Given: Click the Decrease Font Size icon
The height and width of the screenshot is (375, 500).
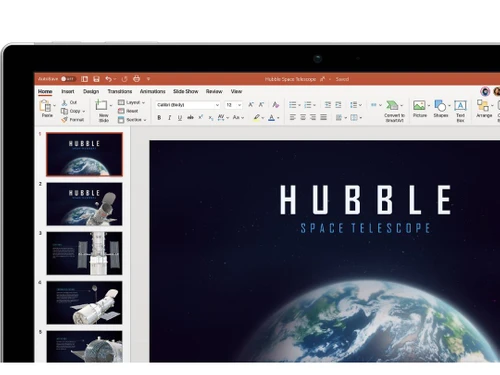Looking at the screenshot, I should pos(261,105).
